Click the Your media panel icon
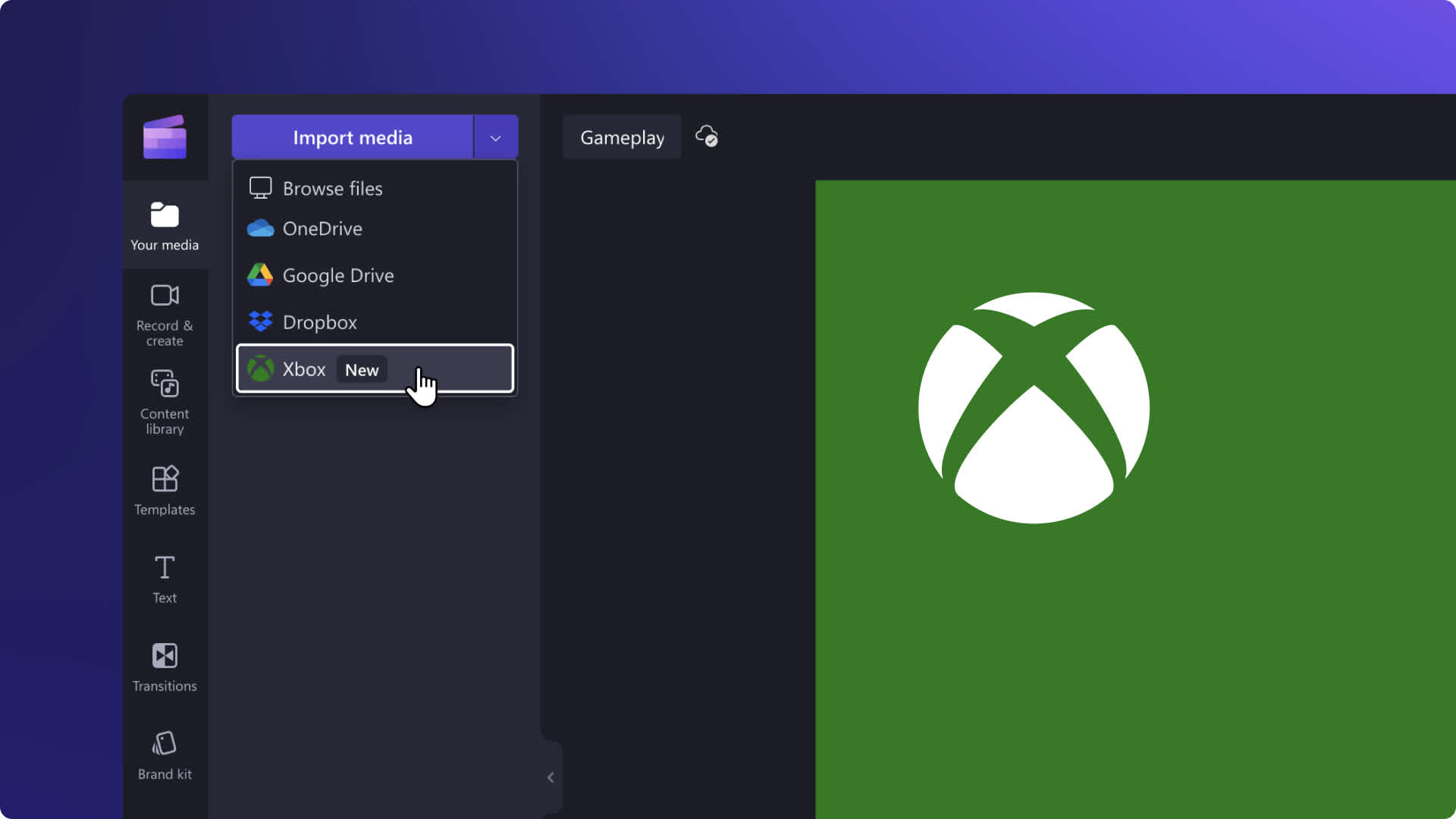The width and height of the screenshot is (1456, 819). (x=165, y=215)
